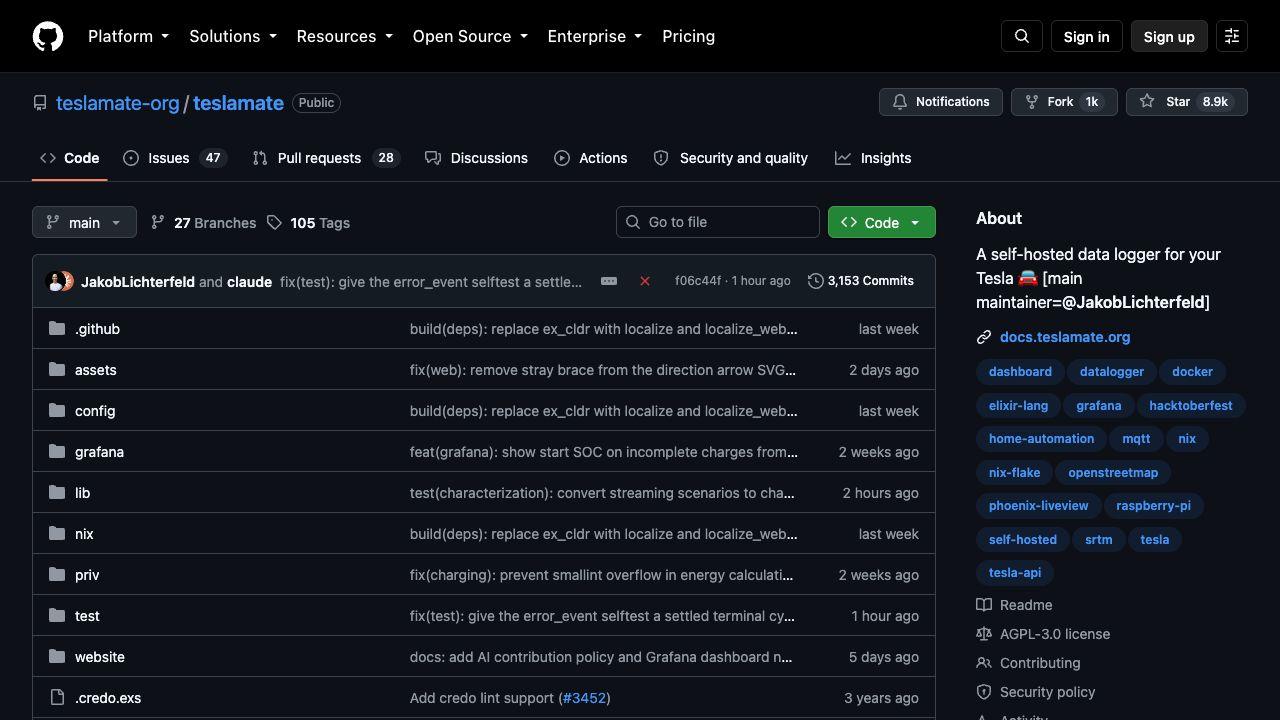Click the Sign in button
This screenshot has width=1280, height=720.
[x=1086, y=36]
